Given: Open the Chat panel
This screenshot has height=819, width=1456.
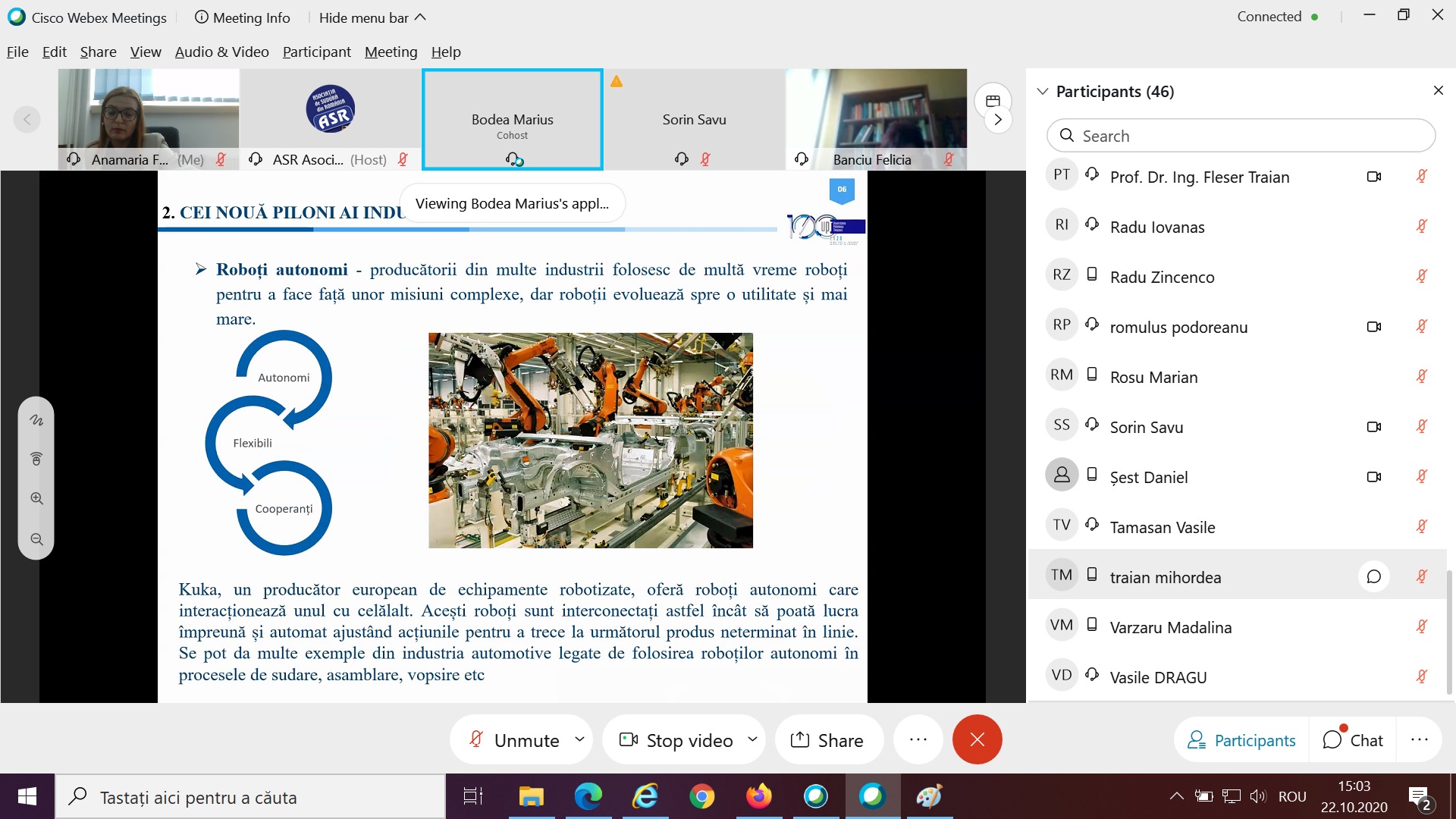Looking at the screenshot, I should tap(1353, 739).
